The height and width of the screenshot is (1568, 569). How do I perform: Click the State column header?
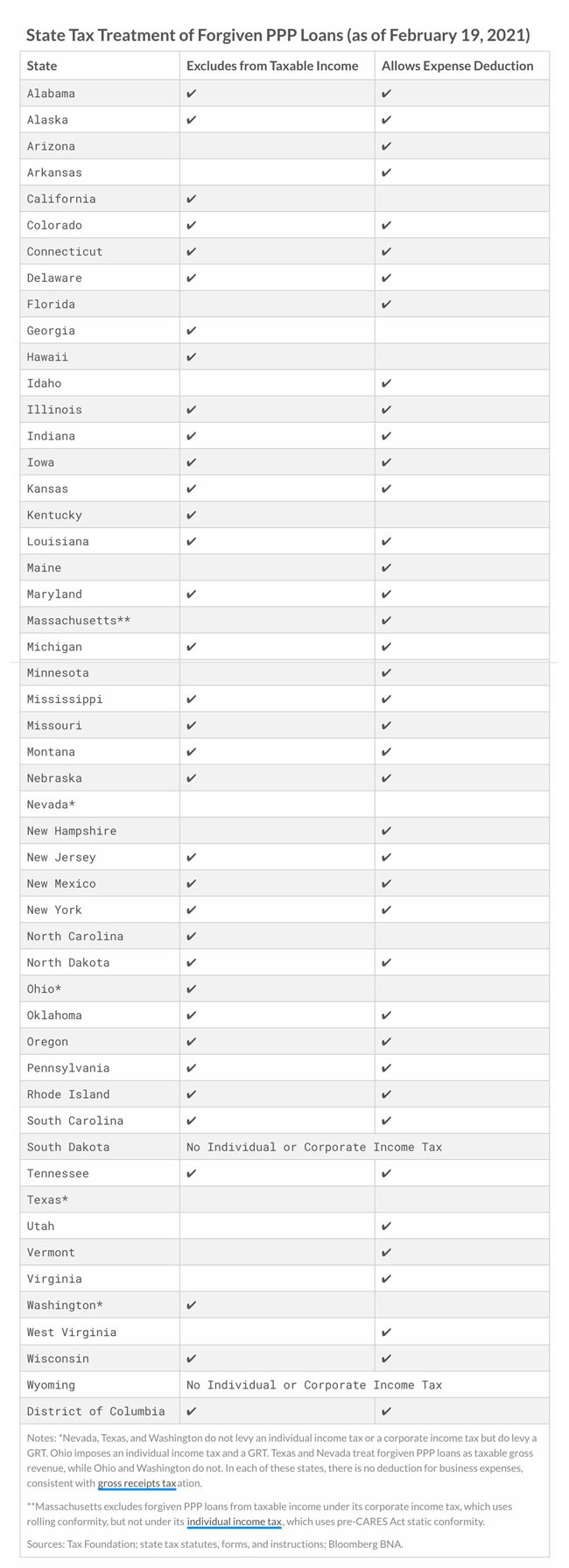pos(42,66)
